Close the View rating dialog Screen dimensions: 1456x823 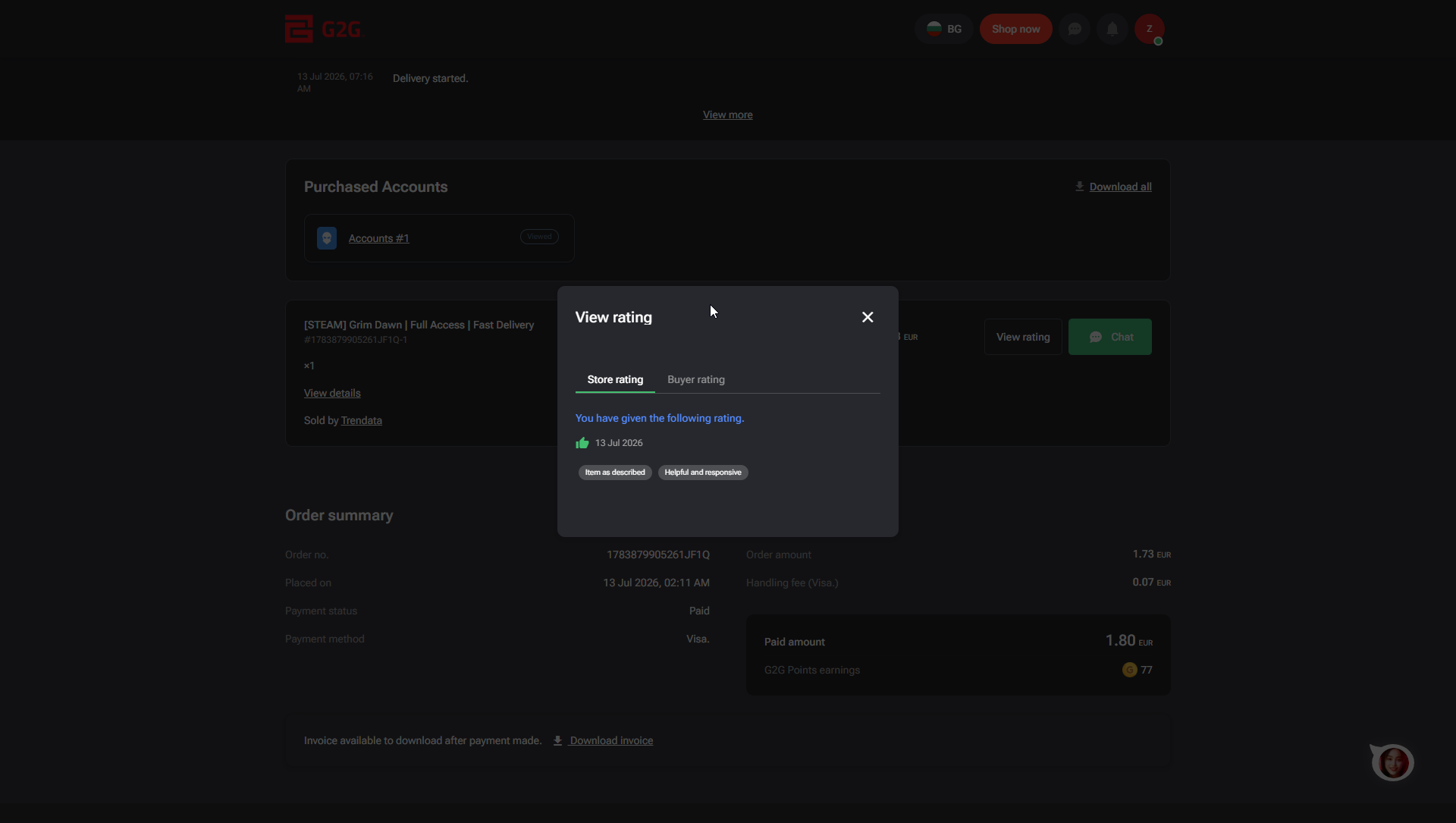[868, 317]
